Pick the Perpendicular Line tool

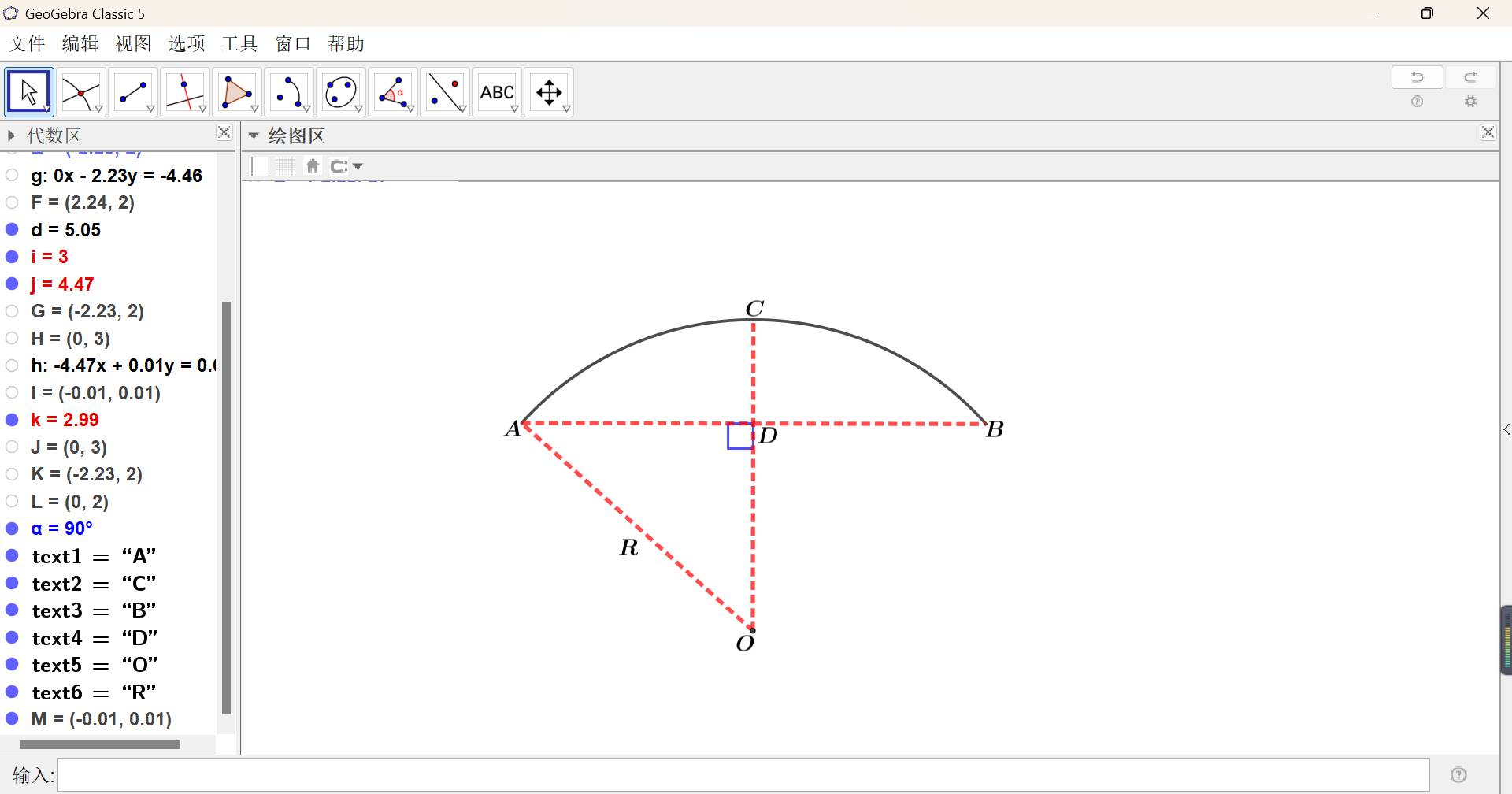184,92
